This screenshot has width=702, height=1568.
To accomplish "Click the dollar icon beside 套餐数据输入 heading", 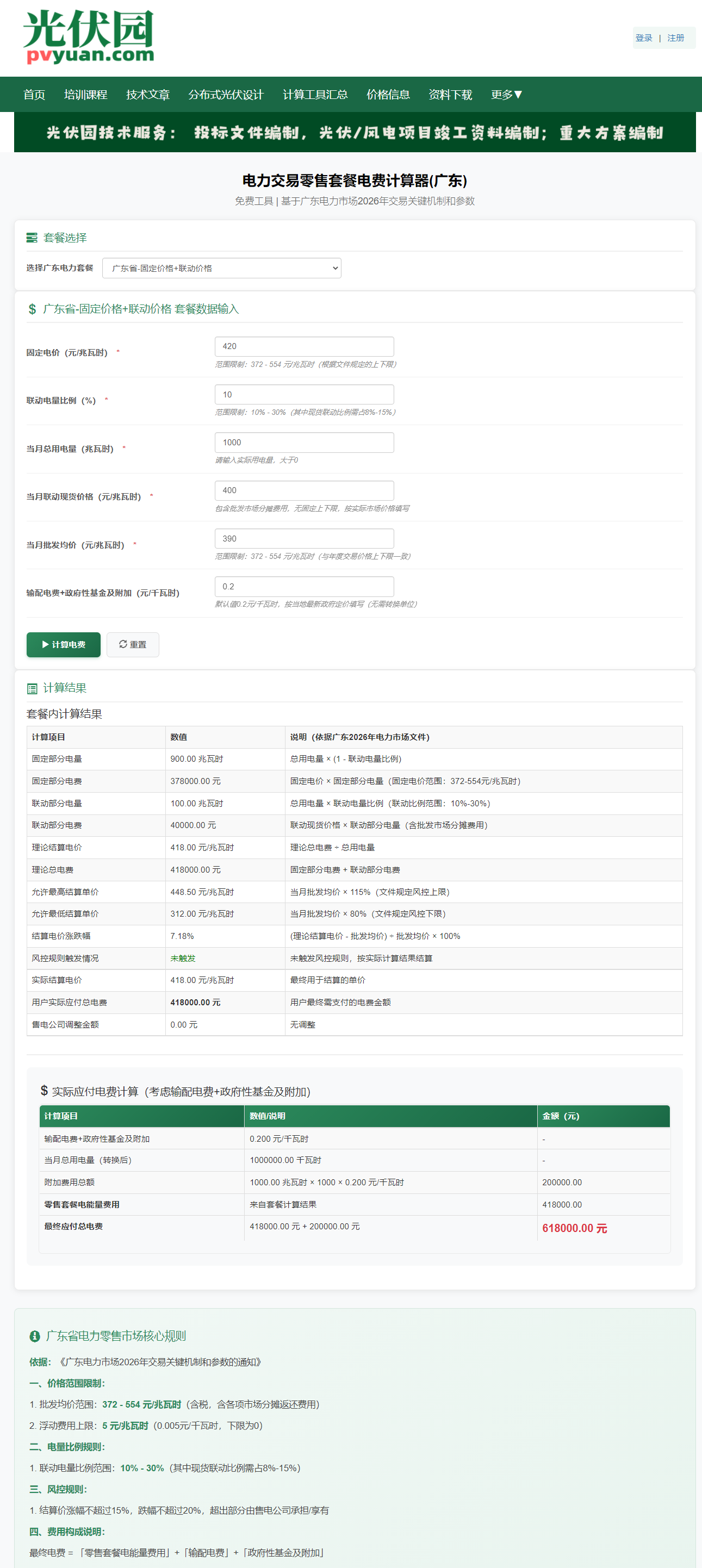I will (32, 309).
